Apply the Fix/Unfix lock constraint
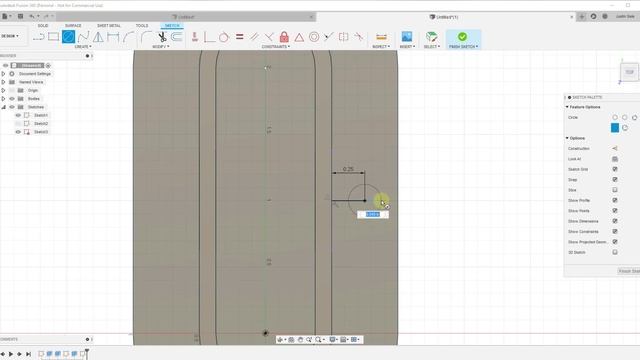This screenshot has height=360, width=640. 284,37
